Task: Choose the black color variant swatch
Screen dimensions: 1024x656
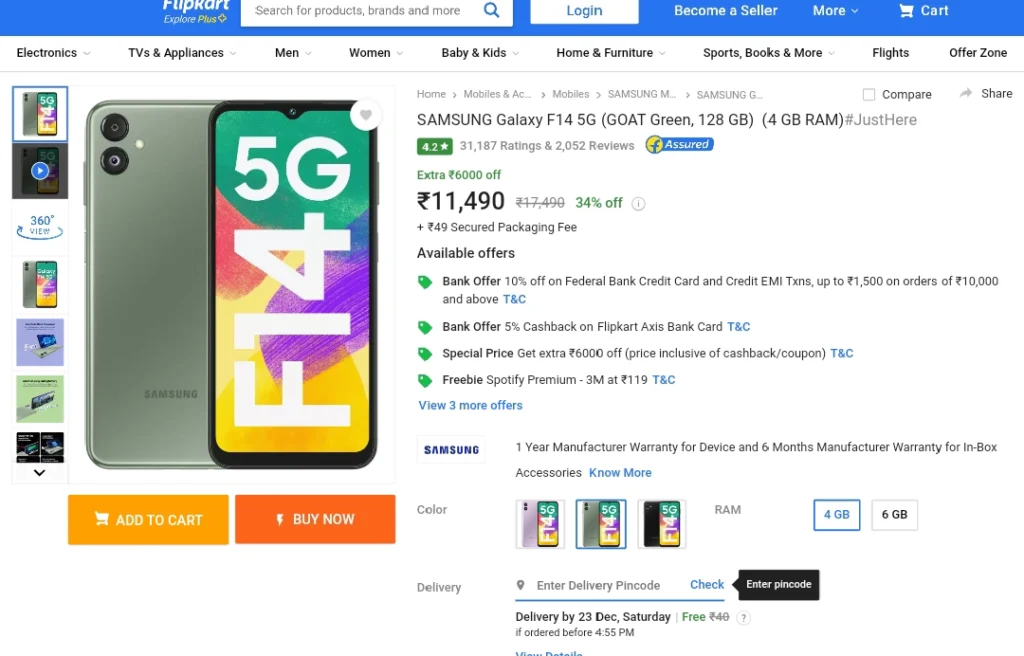Action: (x=662, y=524)
